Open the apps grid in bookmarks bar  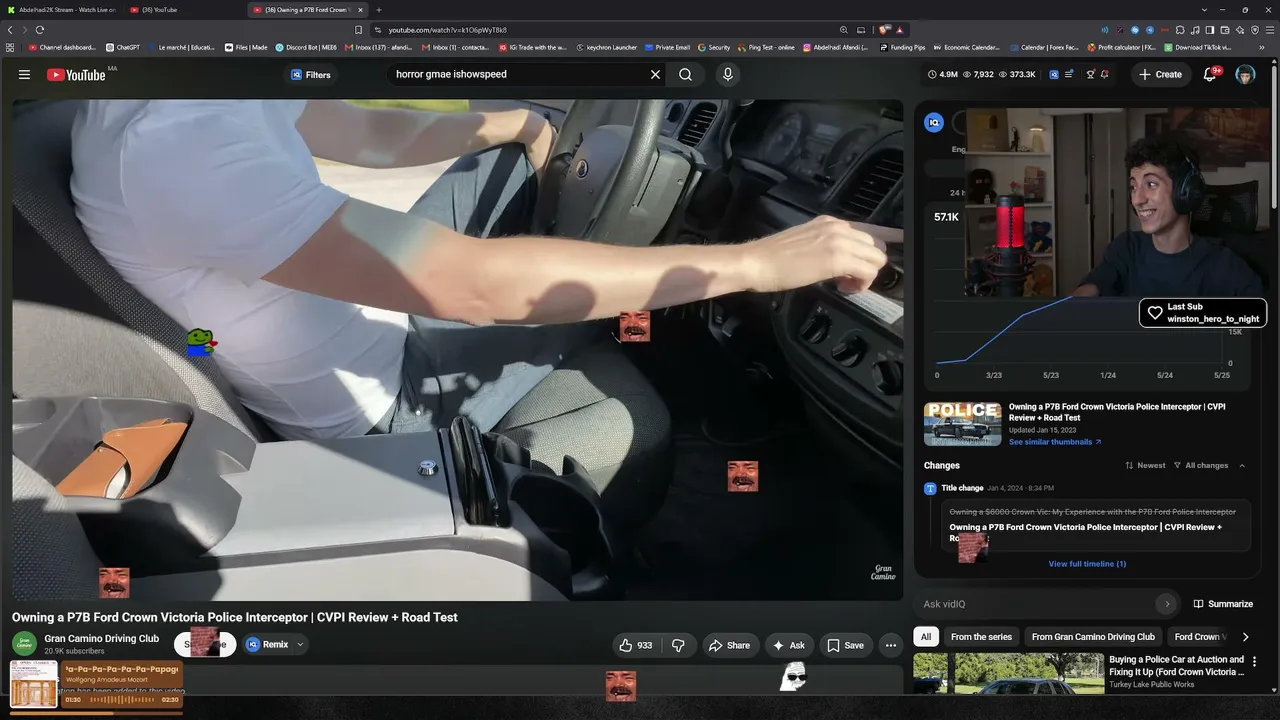click(10, 47)
